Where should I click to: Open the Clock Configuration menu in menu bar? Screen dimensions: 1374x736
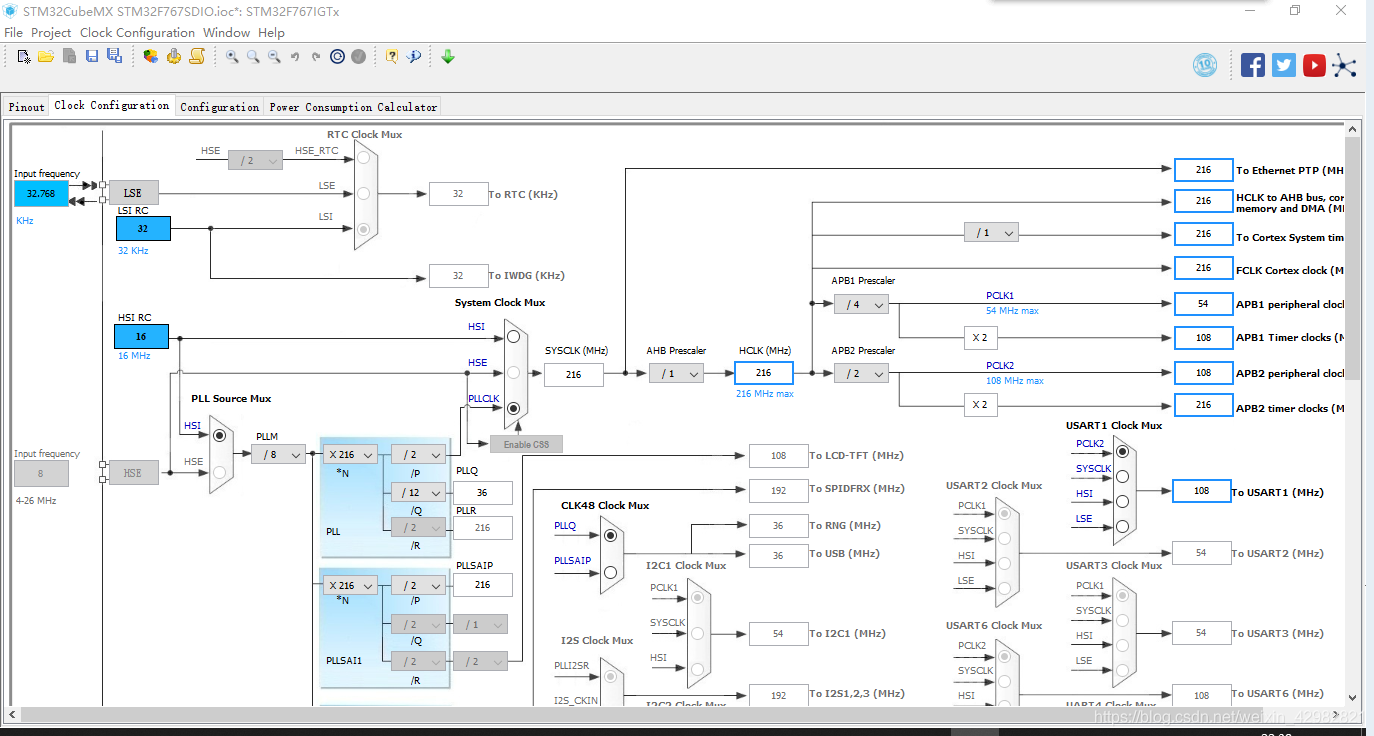click(x=137, y=32)
